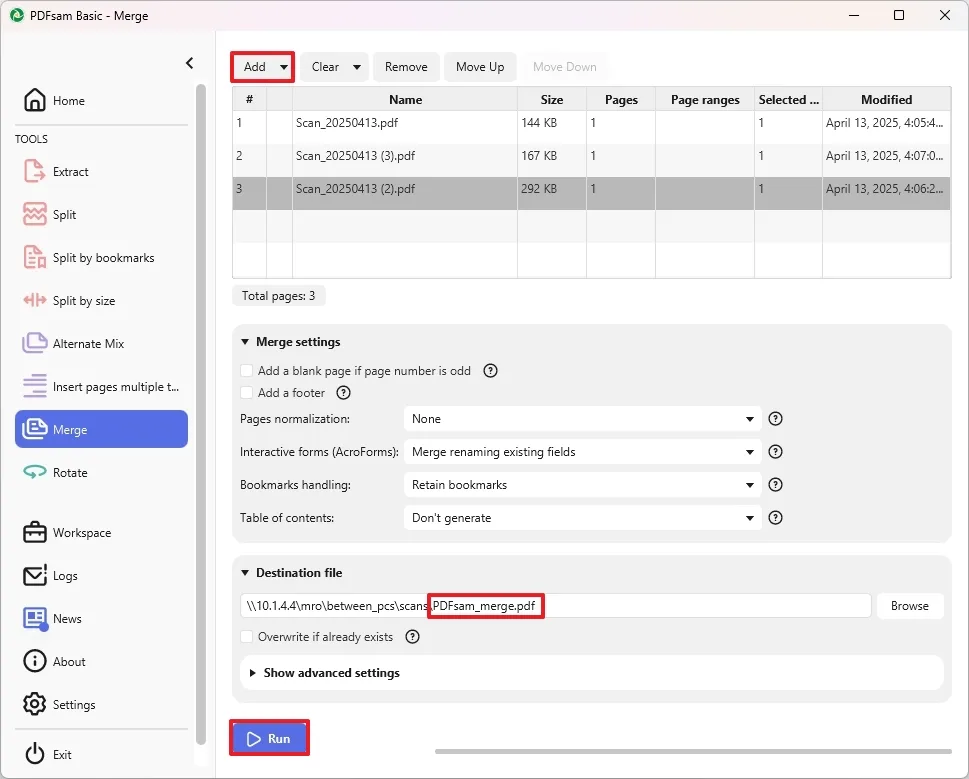Click the News icon in sidebar
This screenshot has width=969, height=779.
pos(35,619)
